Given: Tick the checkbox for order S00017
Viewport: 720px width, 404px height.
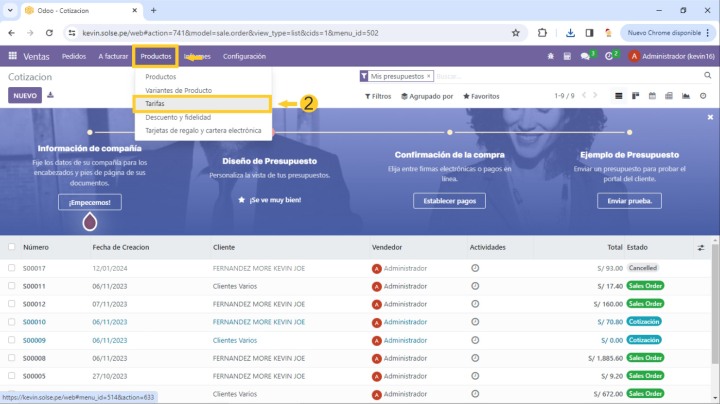Looking at the screenshot, I should [x=12, y=268].
